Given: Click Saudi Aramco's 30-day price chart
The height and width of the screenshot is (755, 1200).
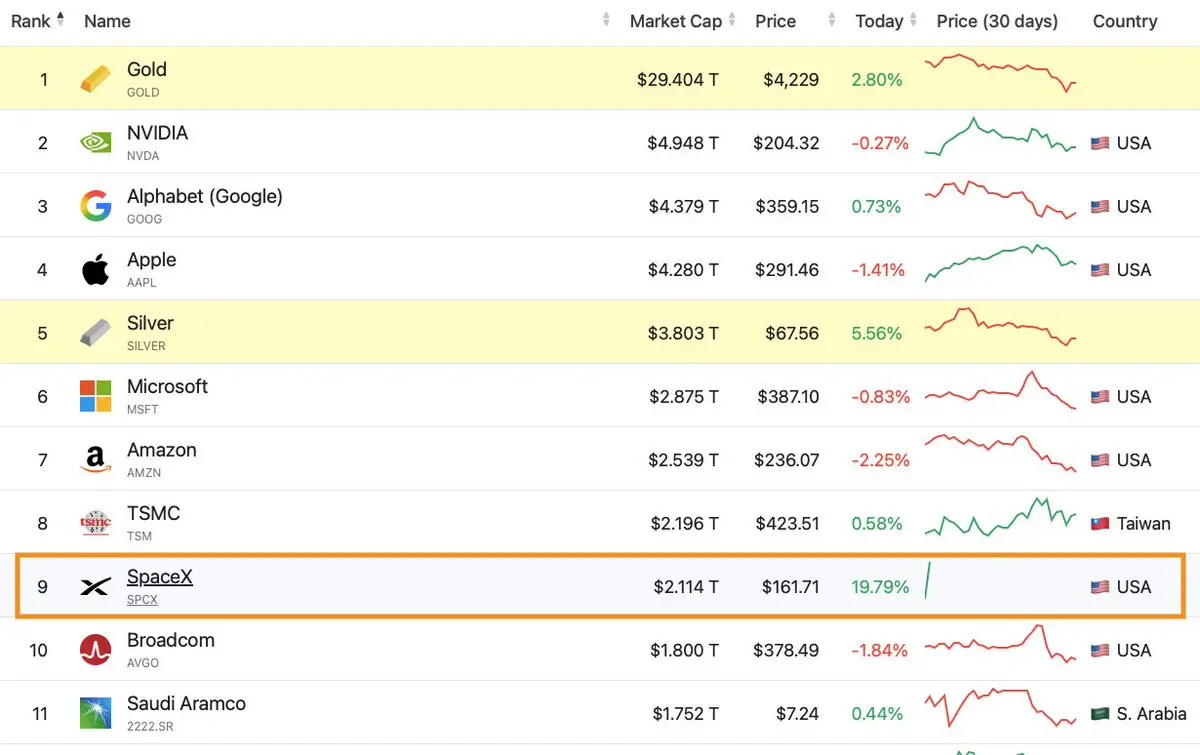Looking at the screenshot, I should click(1001, 708).
